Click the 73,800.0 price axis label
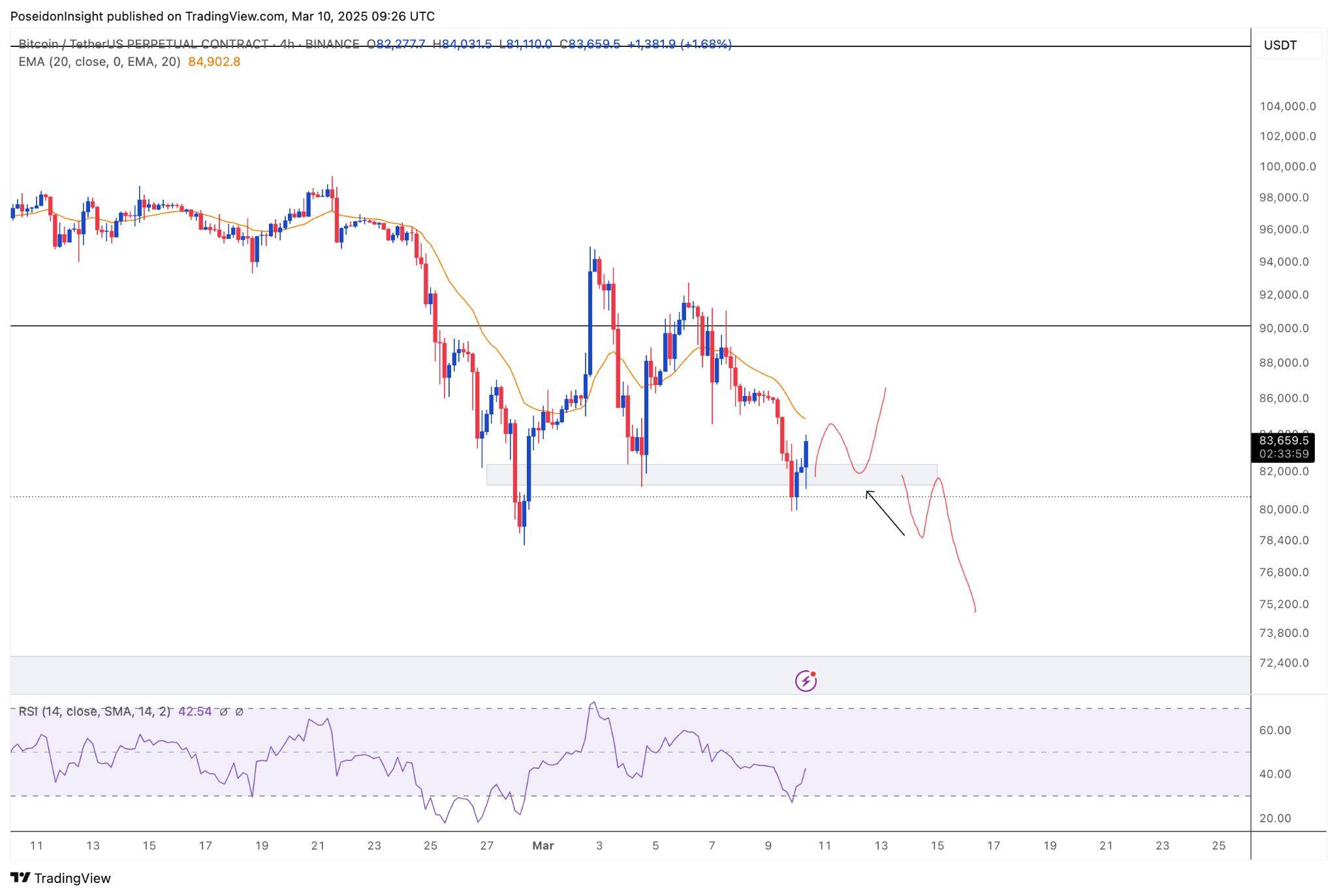The image size is (1337, 896). [1284, 633]
